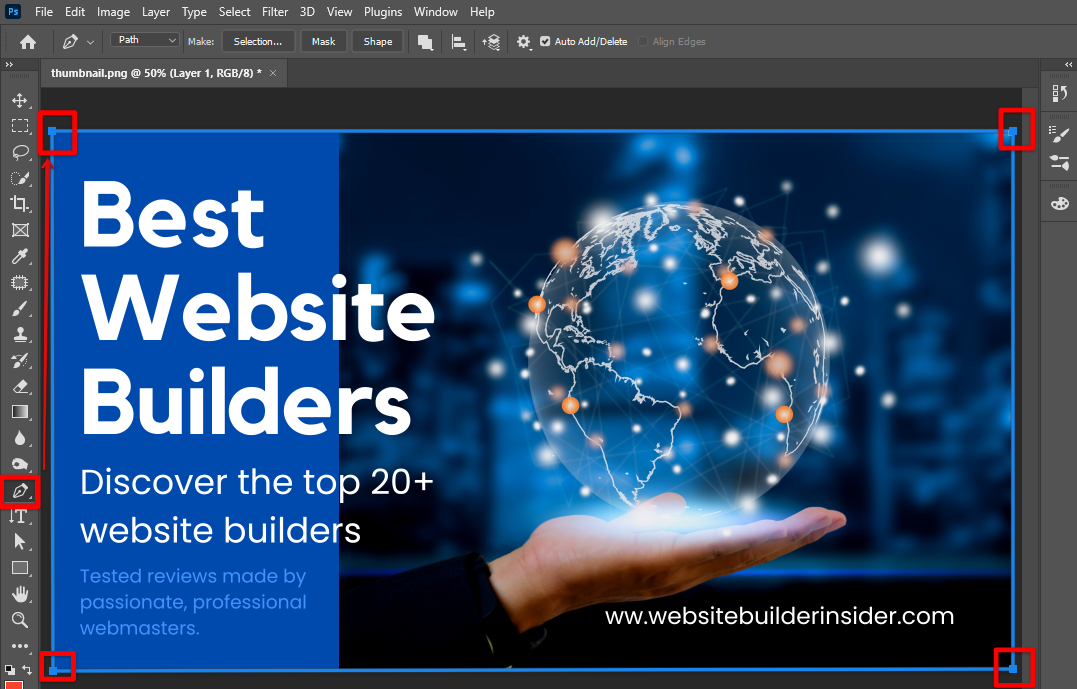Select the Crop tool
Screen dimensions: 1077x689
coord(20,204)
